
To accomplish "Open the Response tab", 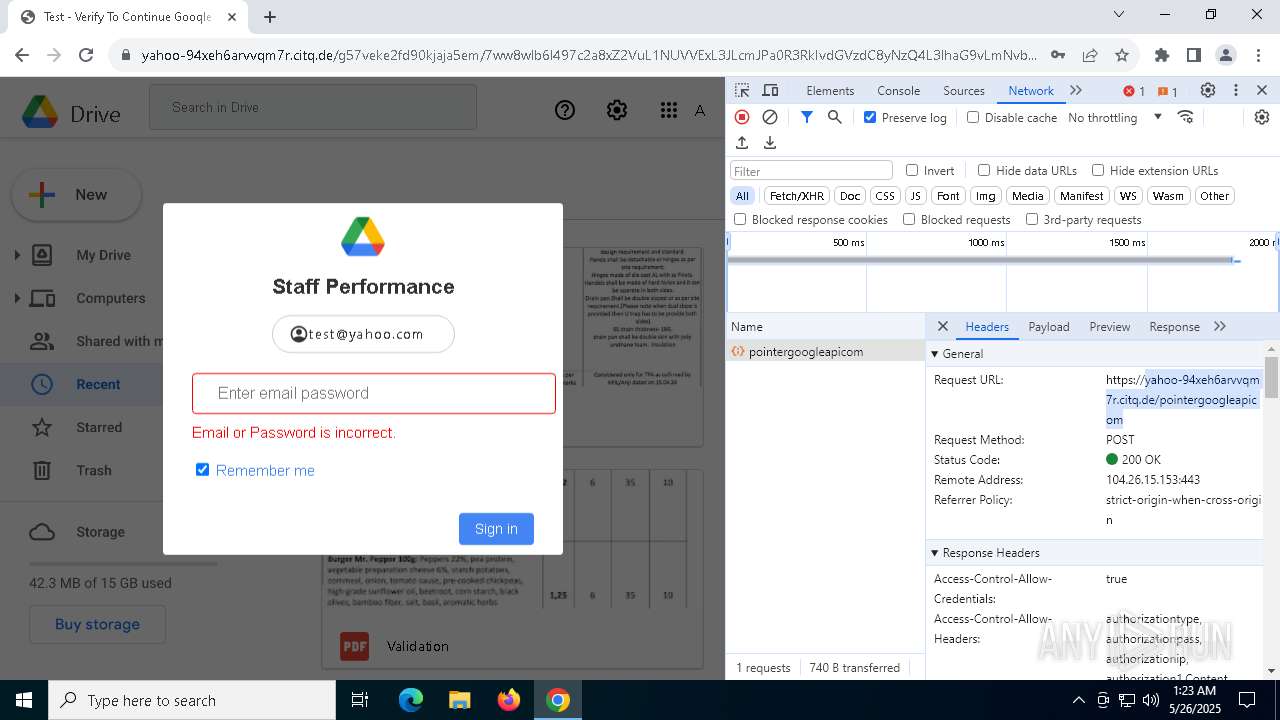I will click(x=1174, y=326).
